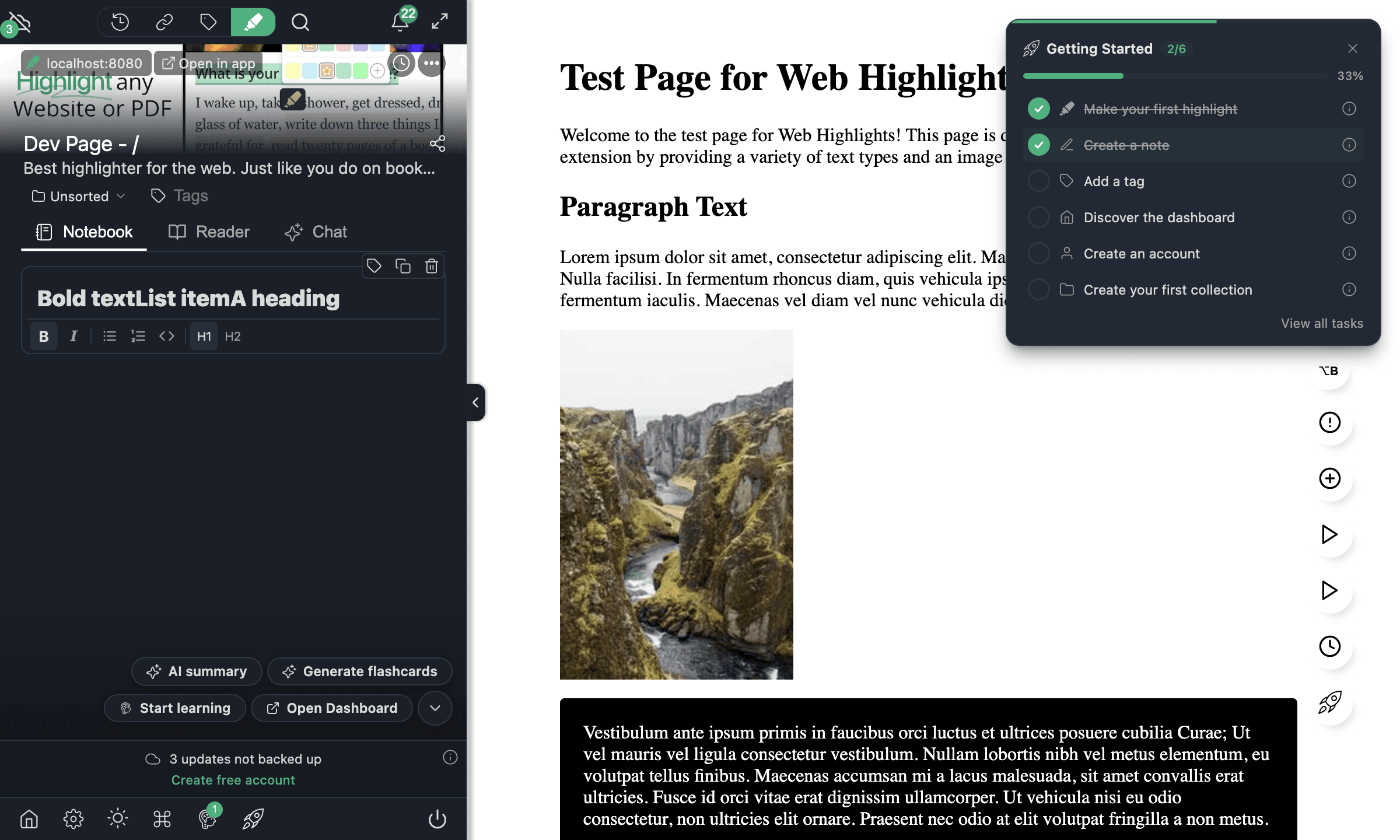Open info for Create an account task
The width and height of the screenshot is (1400, 840).
(x=1349, y=253)
